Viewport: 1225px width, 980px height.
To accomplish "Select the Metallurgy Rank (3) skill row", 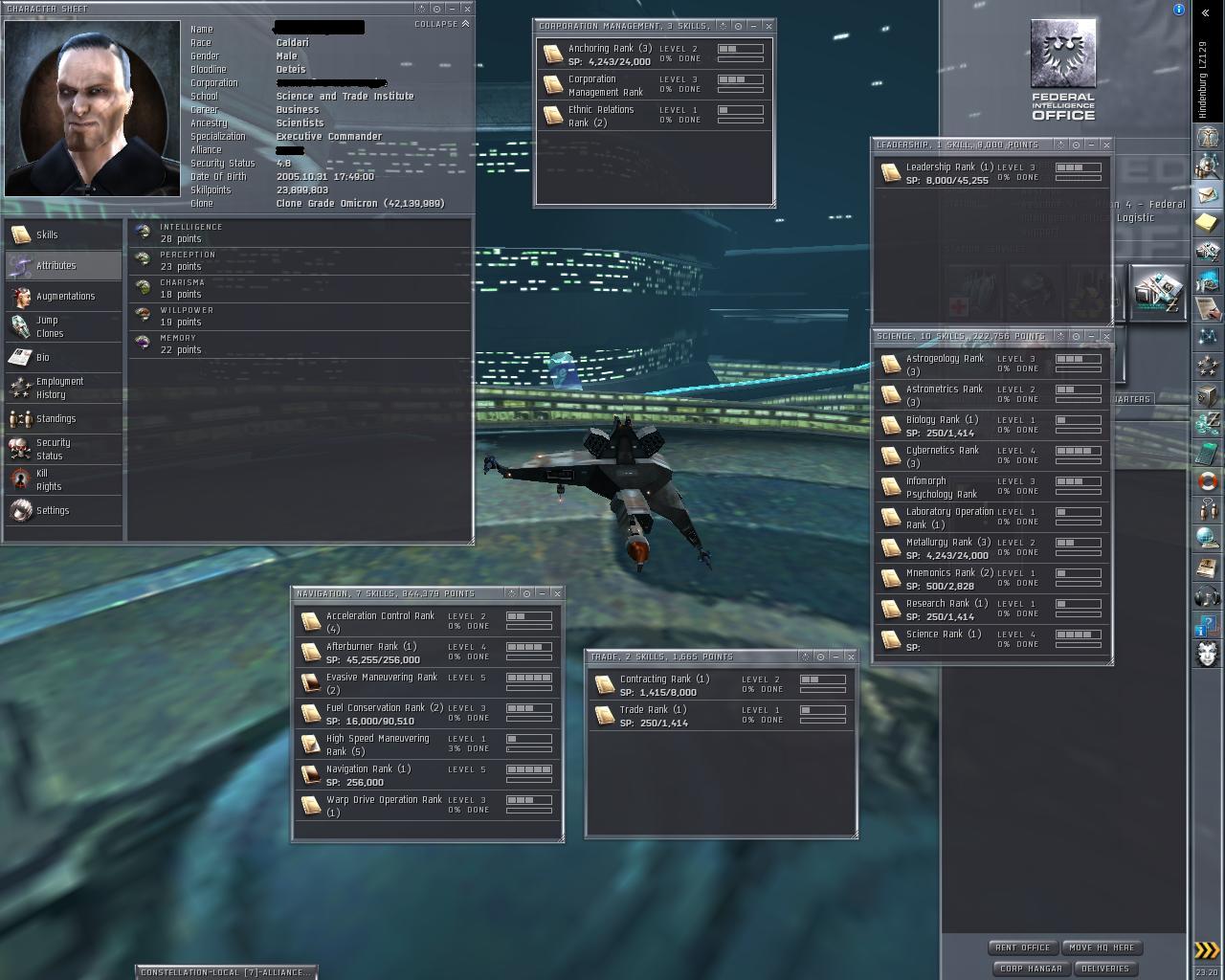I will click(x=992, y=548).
